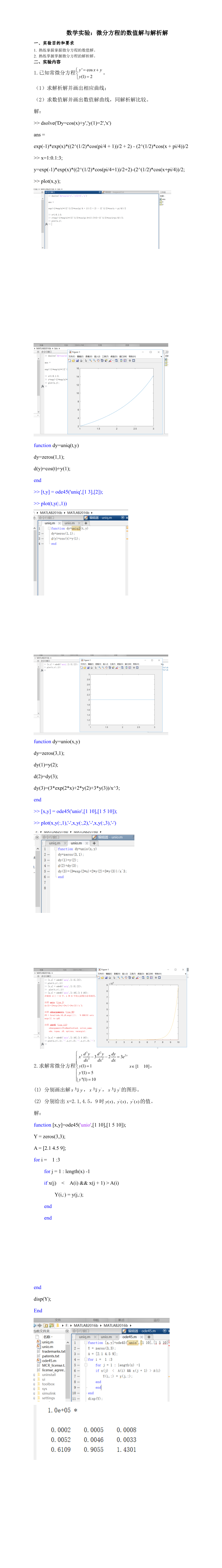Viewport: 222px width, 1568px height.
Task: Select unio.m tab in the unio.m editor screenshot
Action: click(76, 843)
